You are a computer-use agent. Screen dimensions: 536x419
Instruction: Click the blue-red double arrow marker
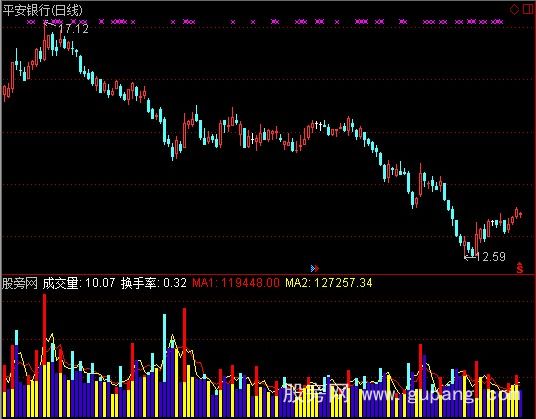tap(315, 269)
